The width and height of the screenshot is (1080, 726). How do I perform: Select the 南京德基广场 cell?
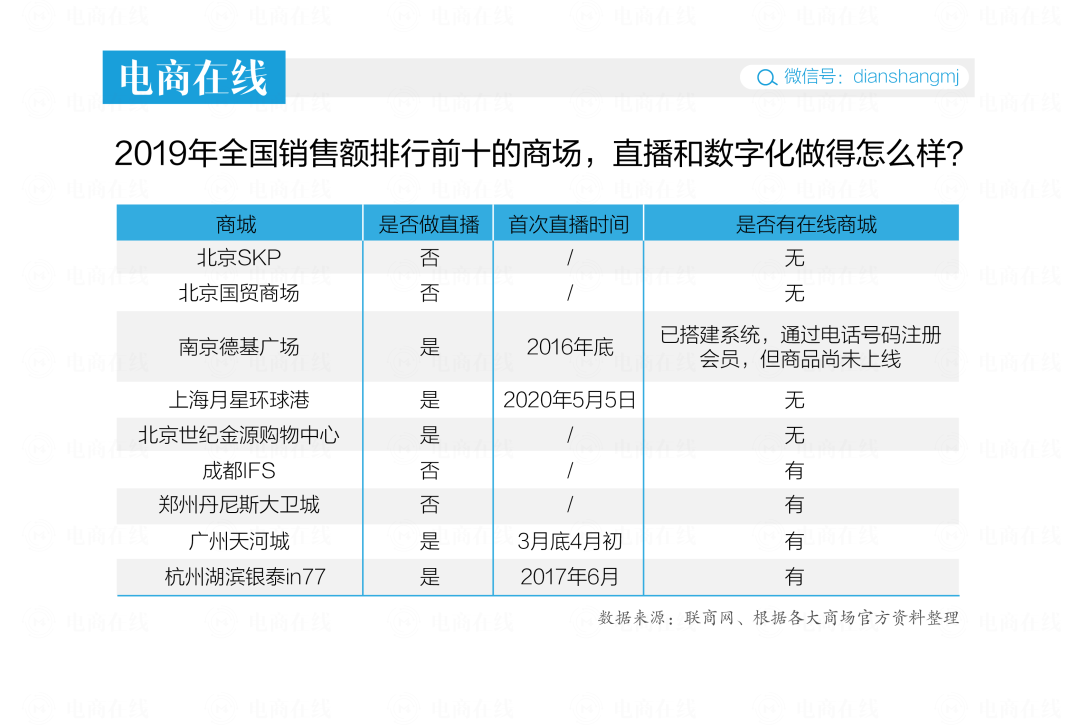pyautogui.click(x=239, y=346)
